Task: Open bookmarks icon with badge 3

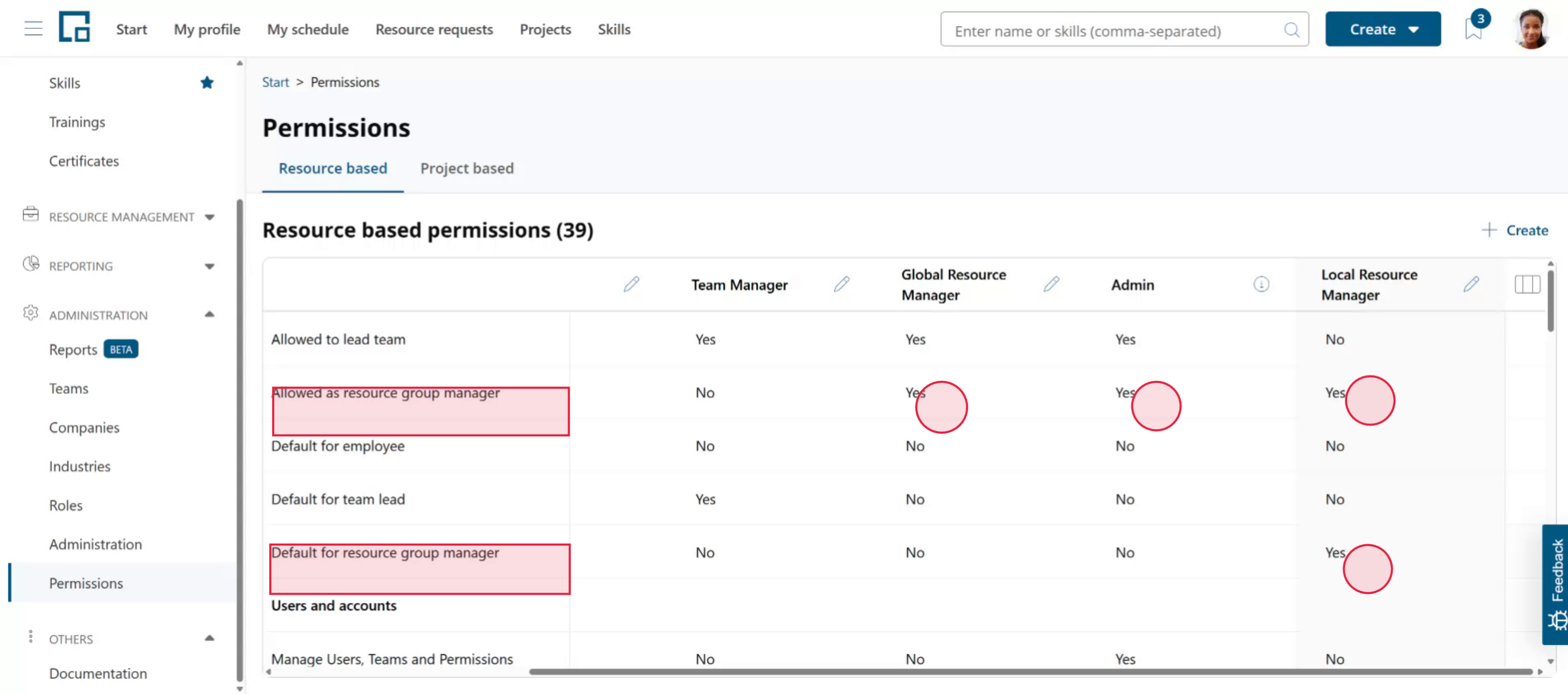Action: (1474, 29)
